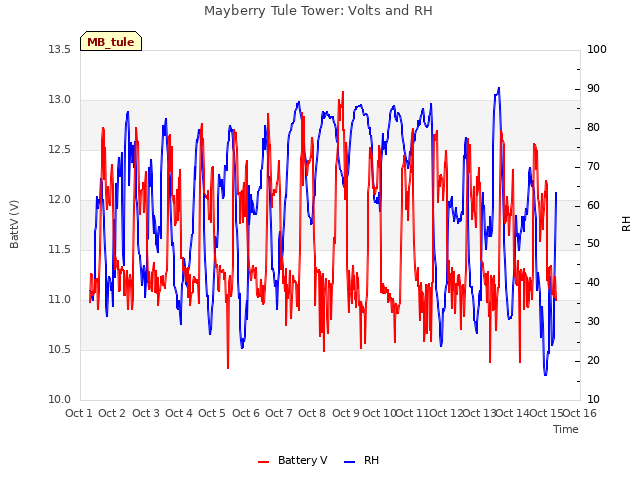Click the 10 right axis tick label

[x=593, y=400]
